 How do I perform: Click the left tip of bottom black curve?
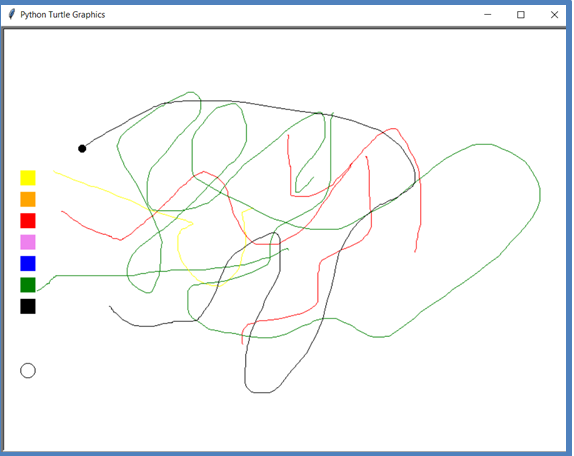110,306
